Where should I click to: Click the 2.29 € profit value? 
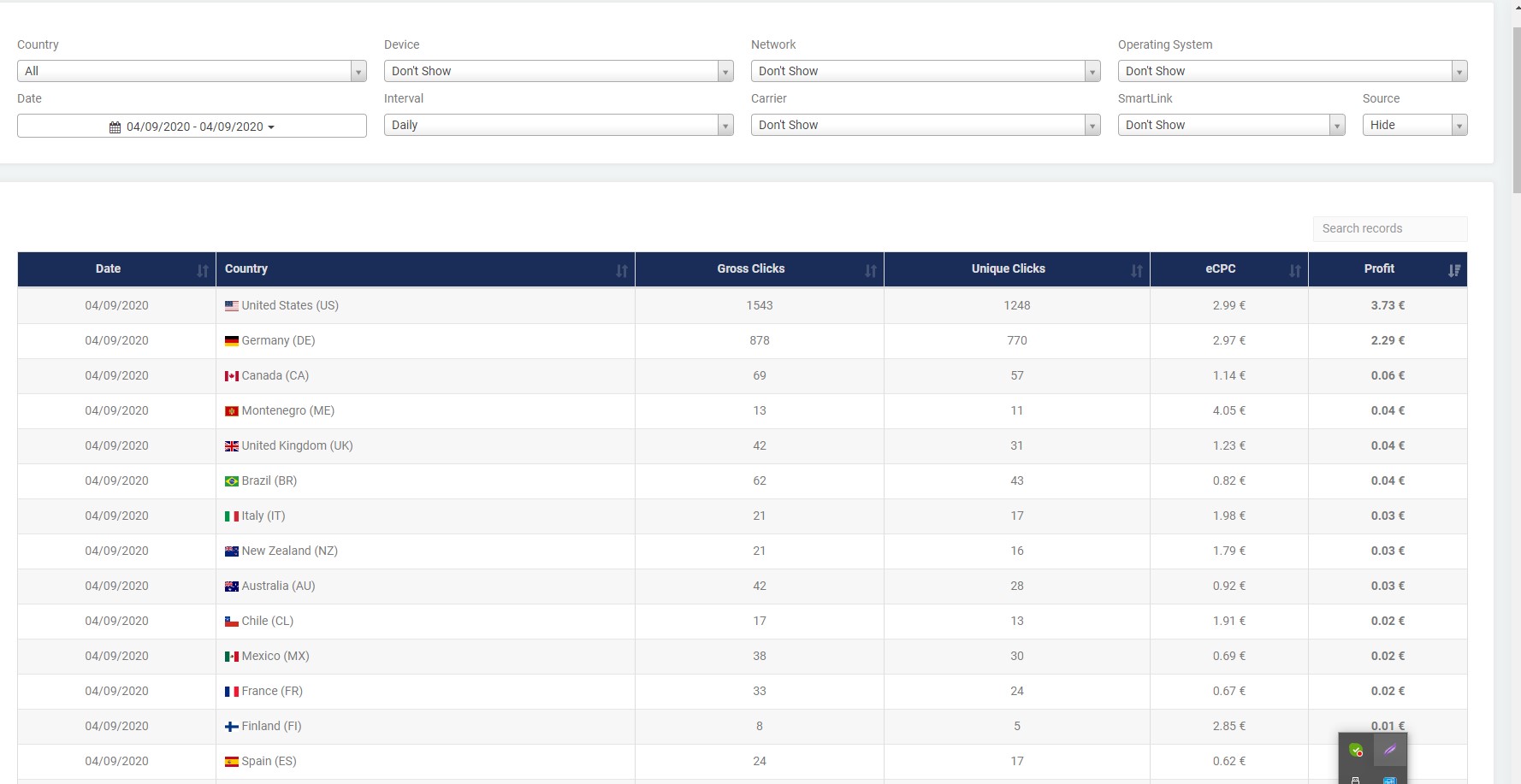pos(1388,340)
